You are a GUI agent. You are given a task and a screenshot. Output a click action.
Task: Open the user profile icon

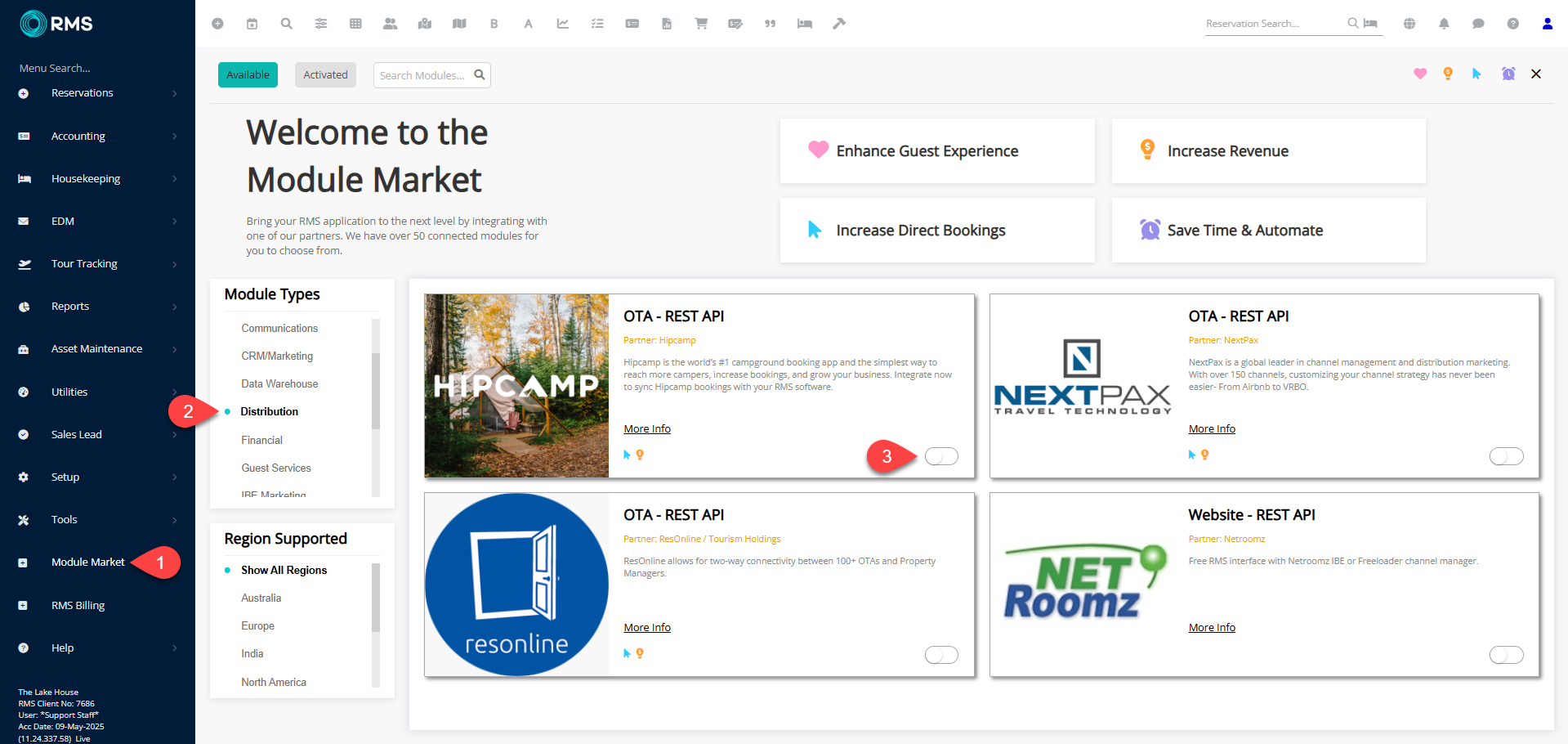(1548, 24)
